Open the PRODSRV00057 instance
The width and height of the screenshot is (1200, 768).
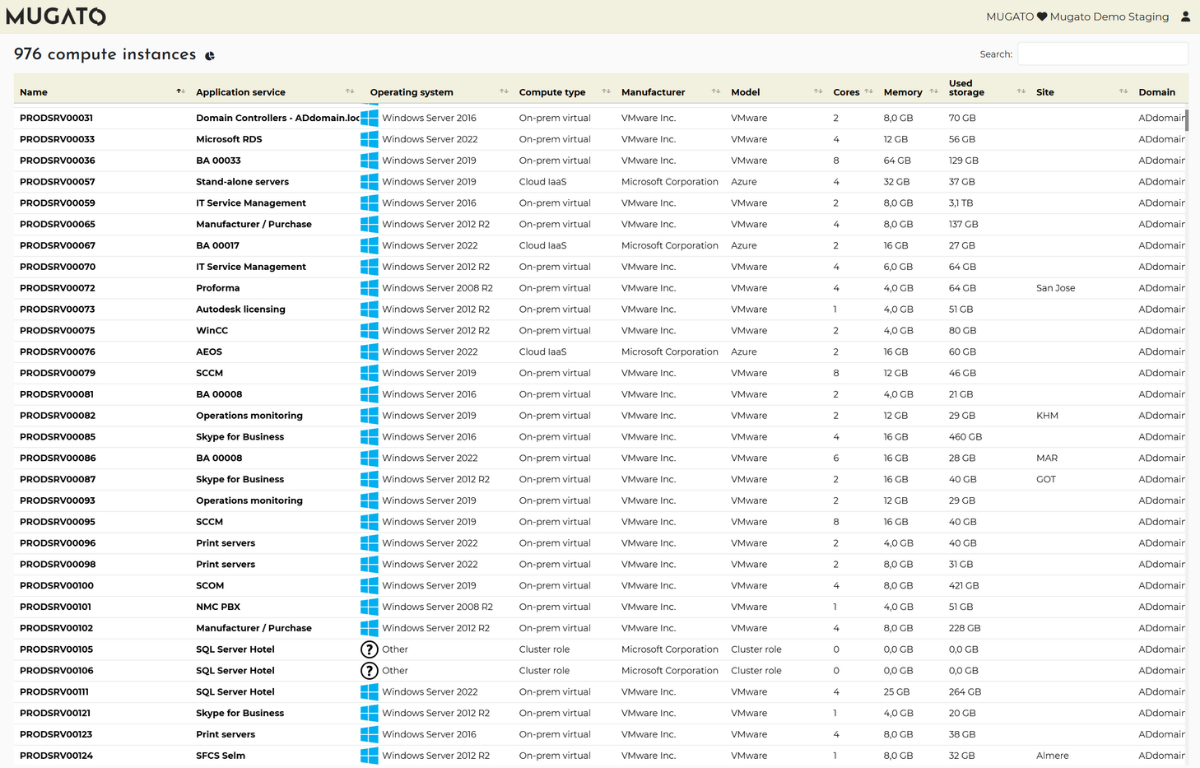pos(57,182)
